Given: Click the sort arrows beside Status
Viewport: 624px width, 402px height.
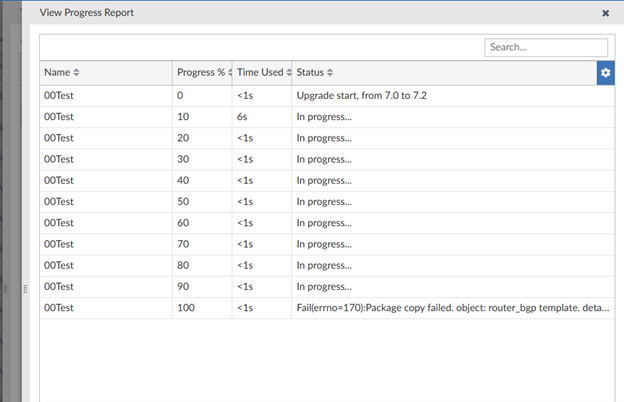Looking at the screenshot, I should coord(330,73).
